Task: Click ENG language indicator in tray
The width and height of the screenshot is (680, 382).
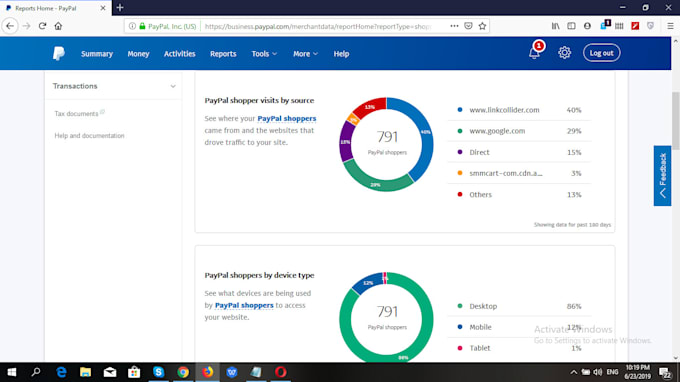Action: [x=612, y=372]
